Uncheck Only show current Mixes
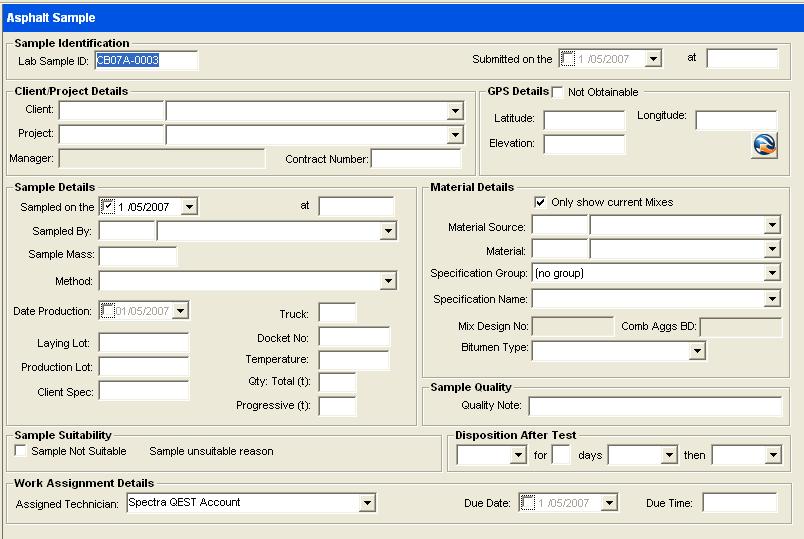 (541, 202)
